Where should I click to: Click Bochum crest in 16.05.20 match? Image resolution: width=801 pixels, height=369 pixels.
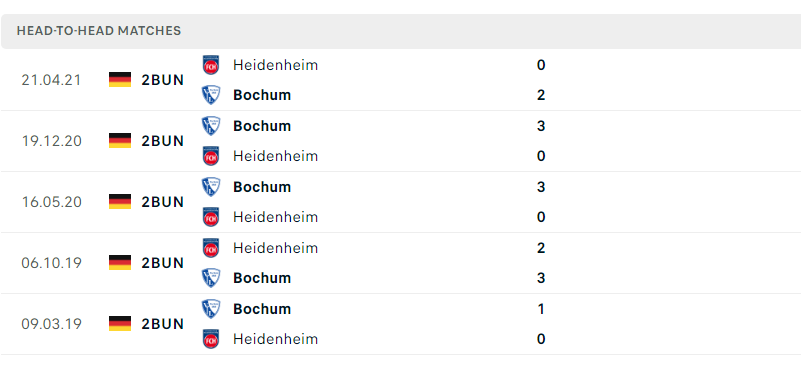tap(211, 187)
